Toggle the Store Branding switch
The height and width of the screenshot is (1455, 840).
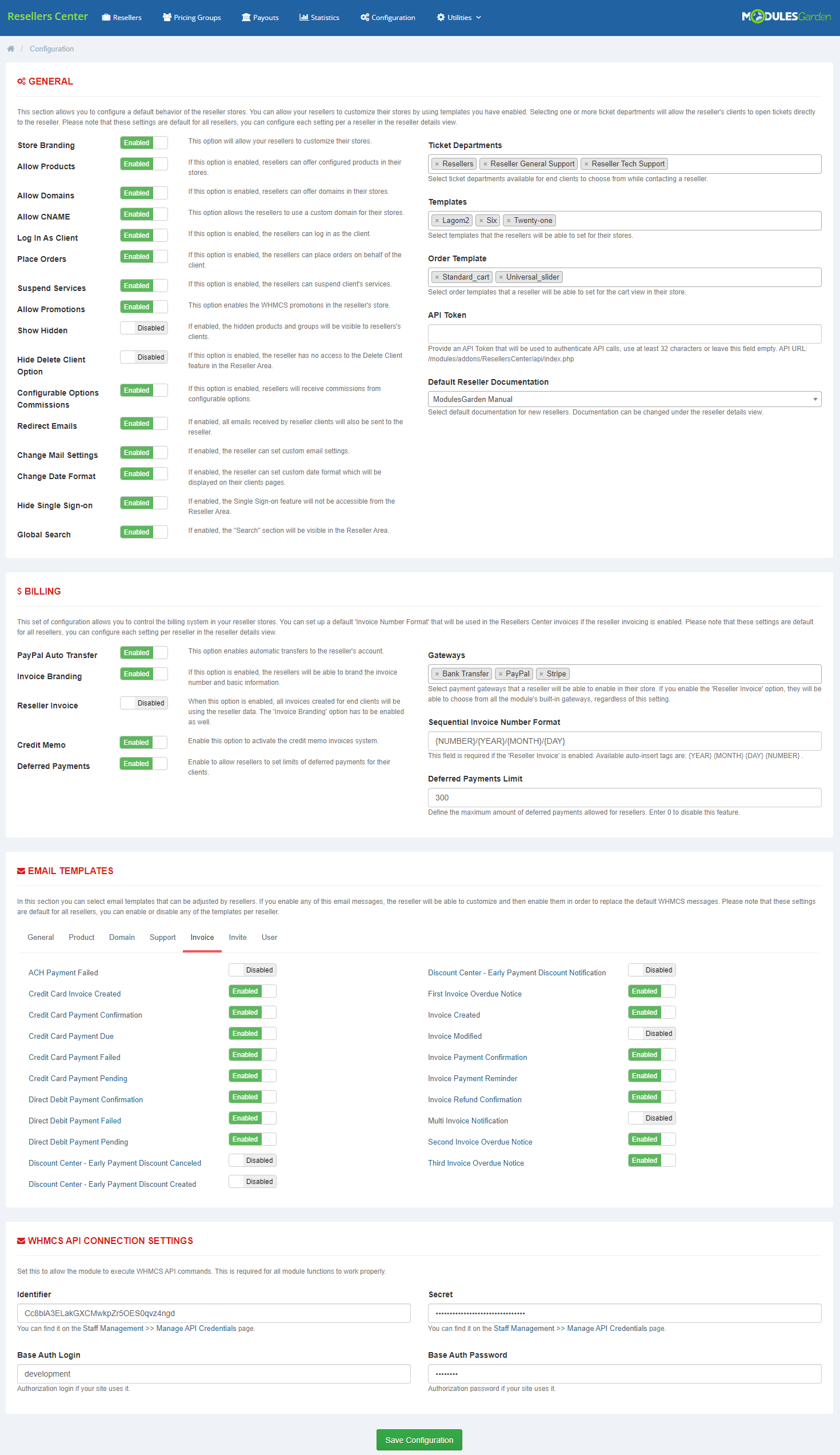tap(143, 142)
